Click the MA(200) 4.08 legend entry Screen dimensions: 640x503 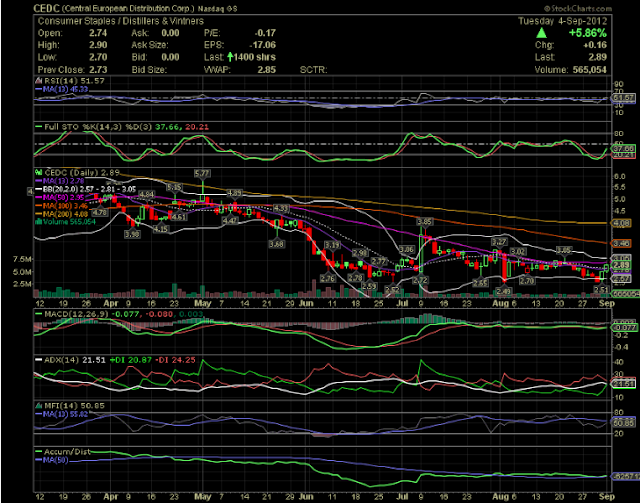pos(67,214)
